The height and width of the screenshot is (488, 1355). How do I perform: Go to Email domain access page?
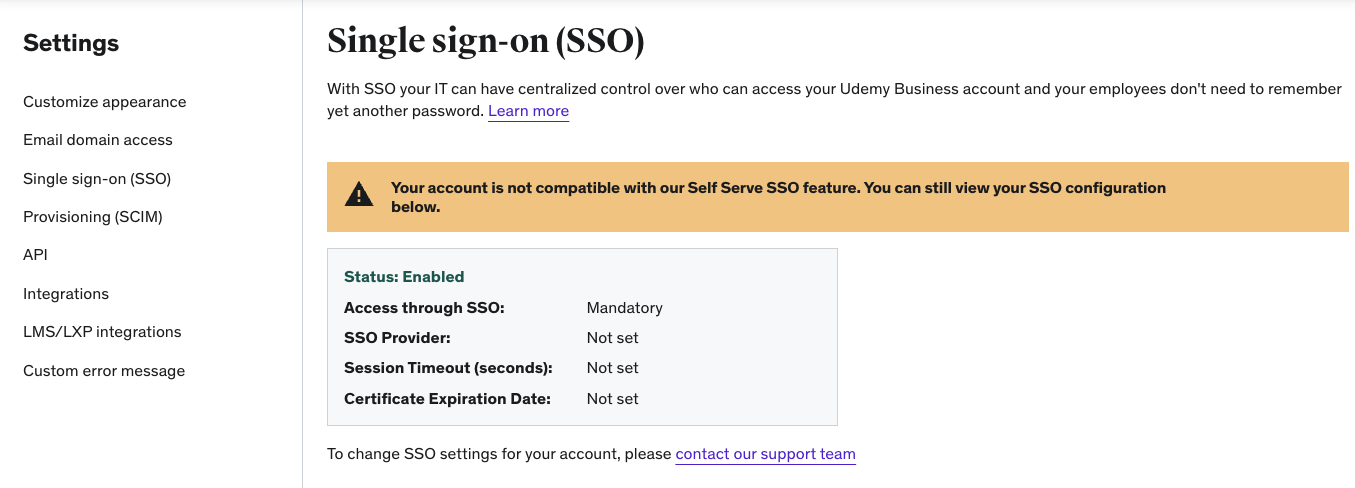click(x=98, y=140)
